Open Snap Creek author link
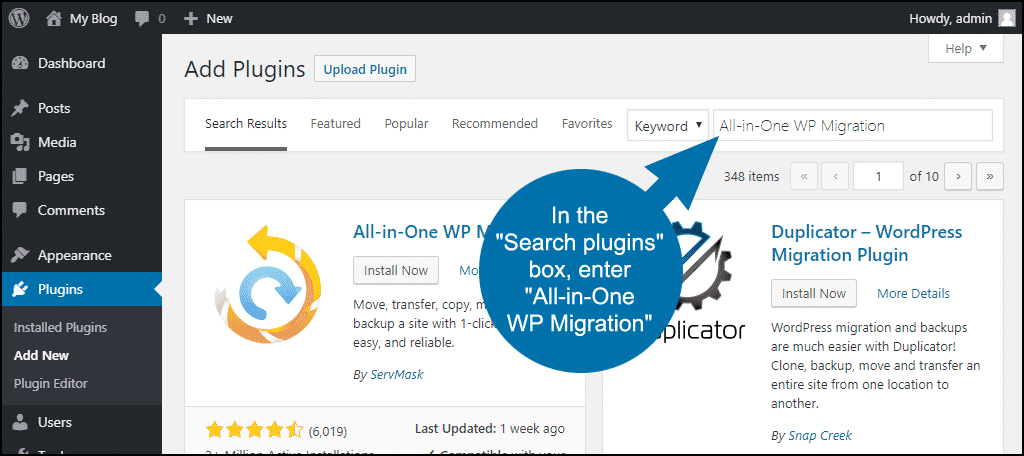The image size is (1024, 456). click(820, 436)
